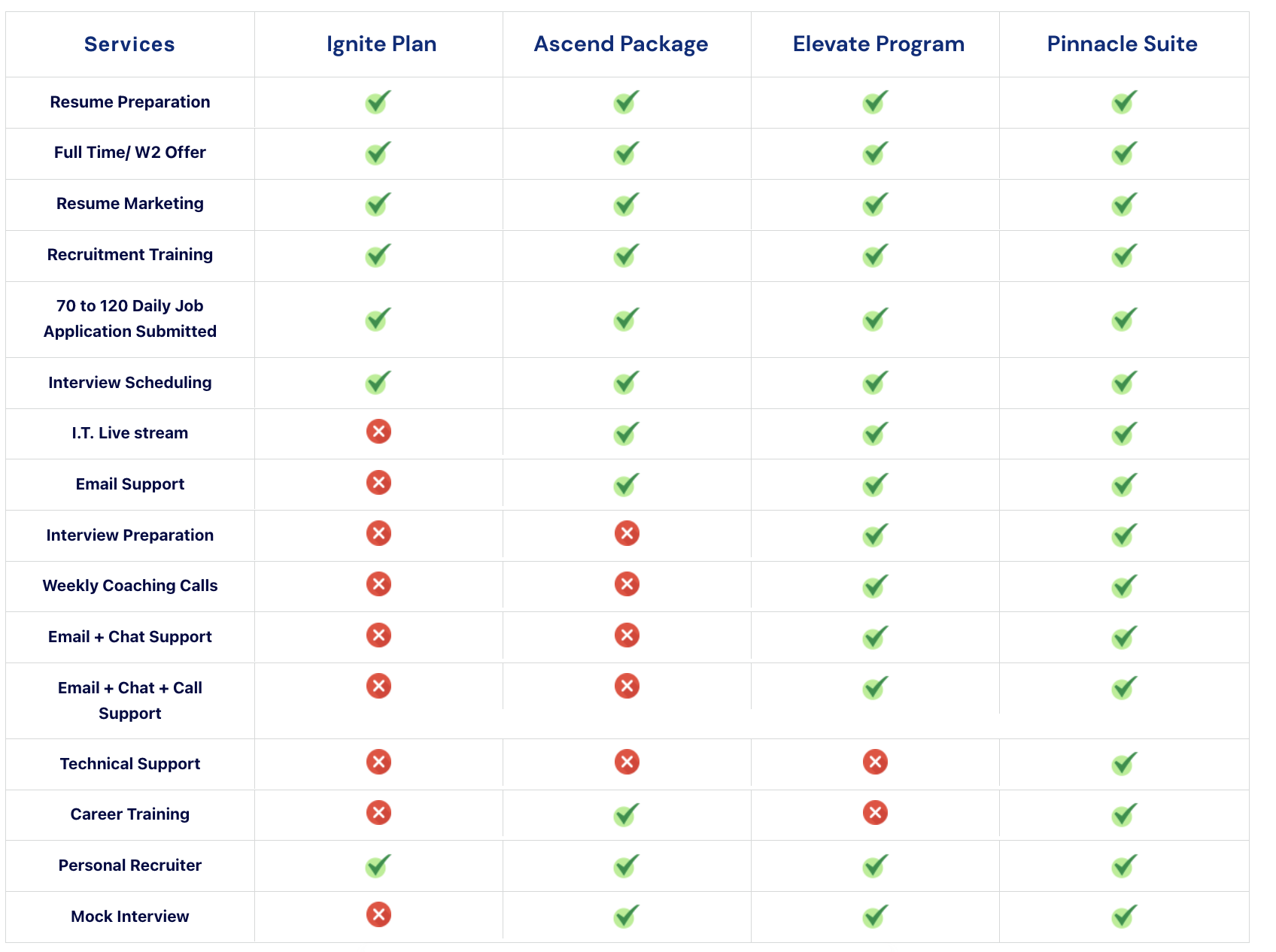This screenshot has height=952, width=1276.
Task: Click the Pinnacle Suite Mock Interview checkmark
Action: [1124, 917]
